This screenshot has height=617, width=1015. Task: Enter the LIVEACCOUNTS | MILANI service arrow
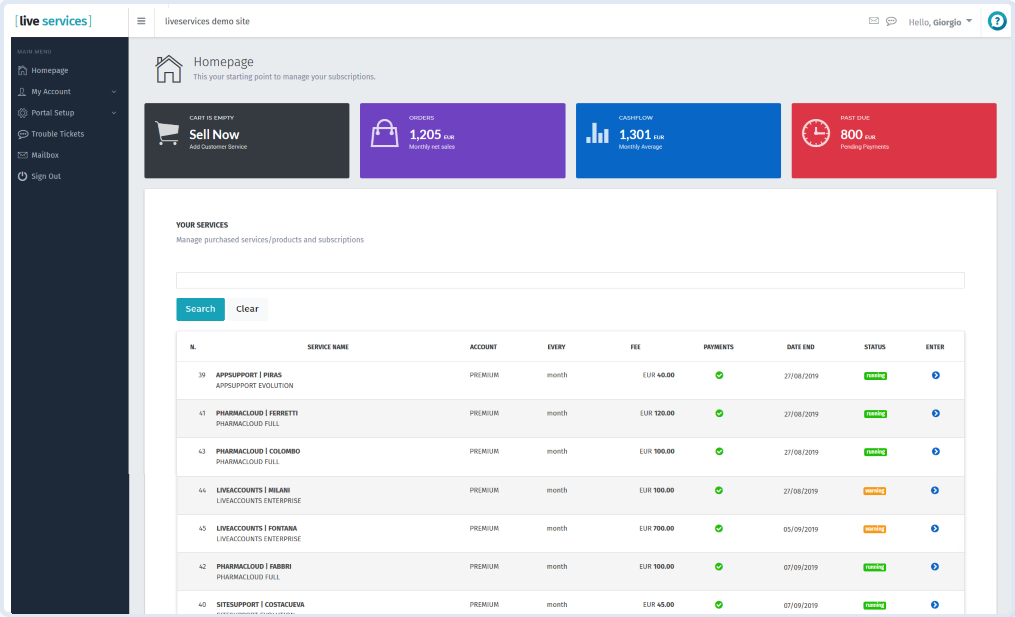pos(935,490)
